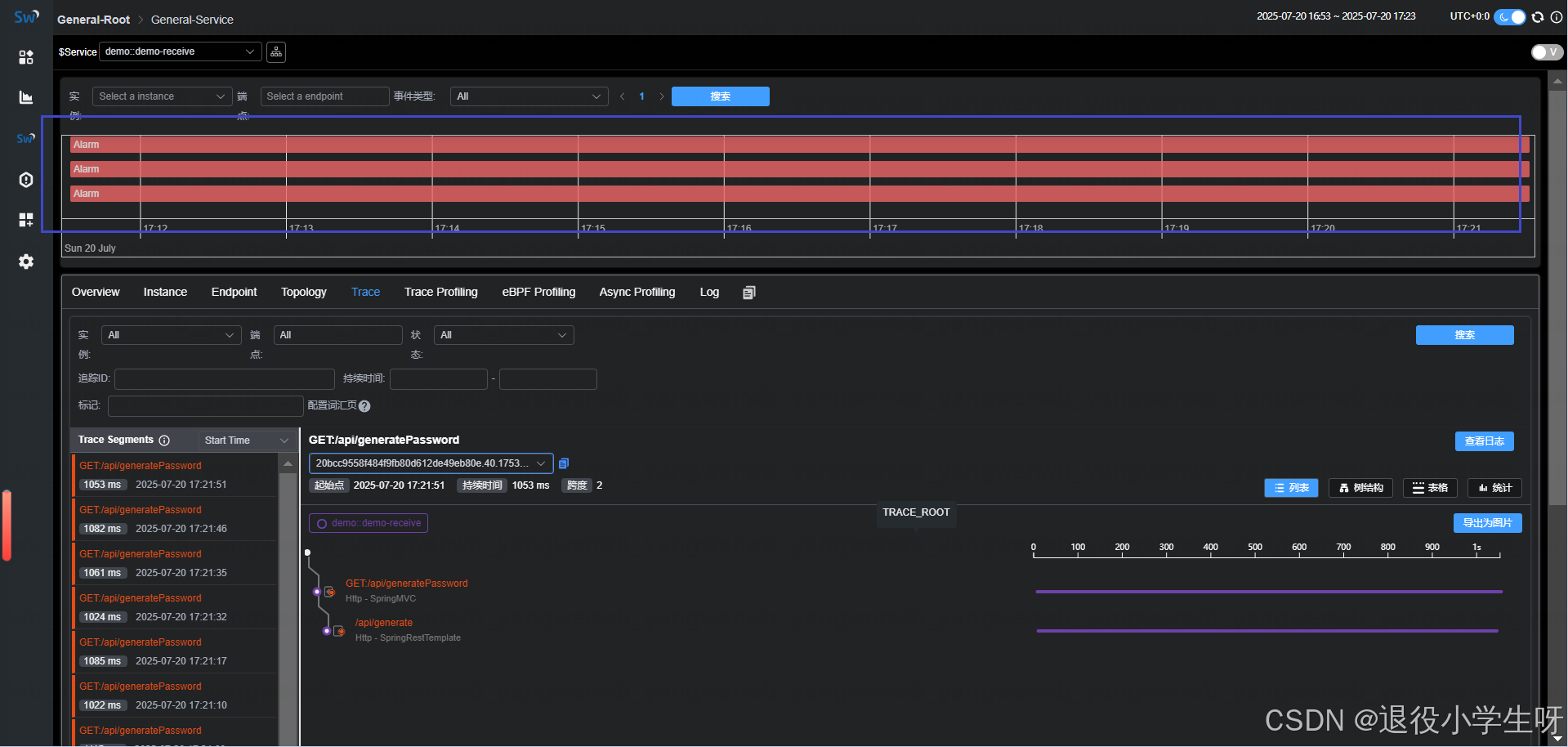Image resolution: width=1568 pixels, height=747 pixels.
Task: Select trace segment at 17:21:46 (1082 ms)
Action: pyautogui.click(x=175, y=519)
